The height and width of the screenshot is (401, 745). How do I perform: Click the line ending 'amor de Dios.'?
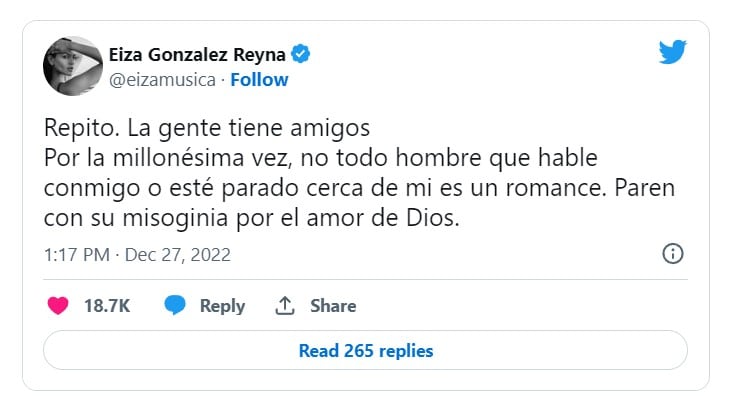(x=251, y=218)
